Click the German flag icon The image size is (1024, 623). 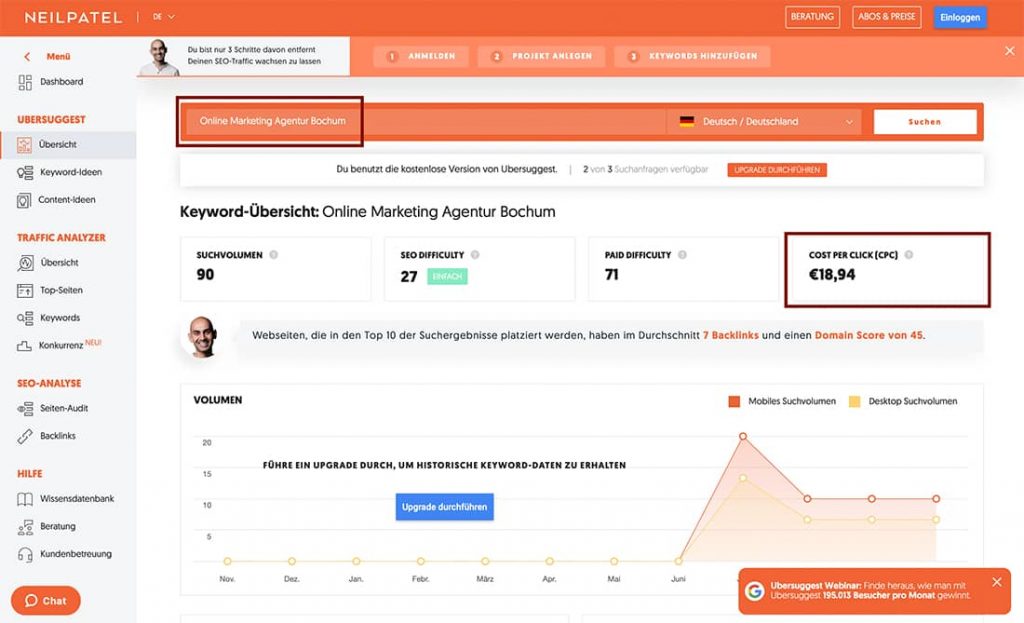click(686, 121)
